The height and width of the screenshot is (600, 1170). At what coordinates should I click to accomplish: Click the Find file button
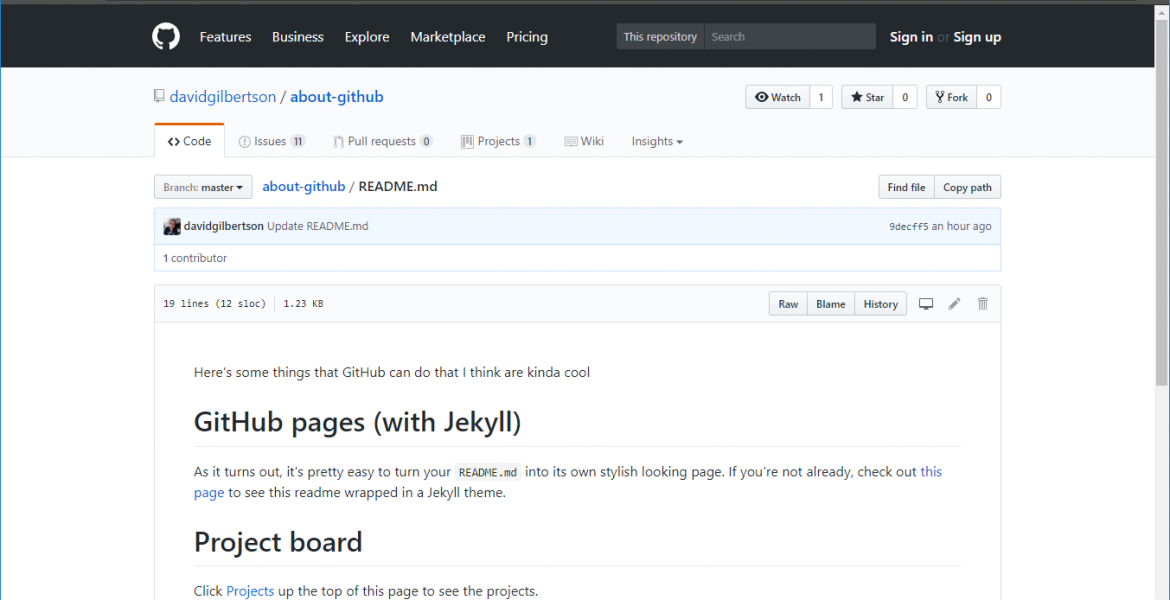click(907, 187)
